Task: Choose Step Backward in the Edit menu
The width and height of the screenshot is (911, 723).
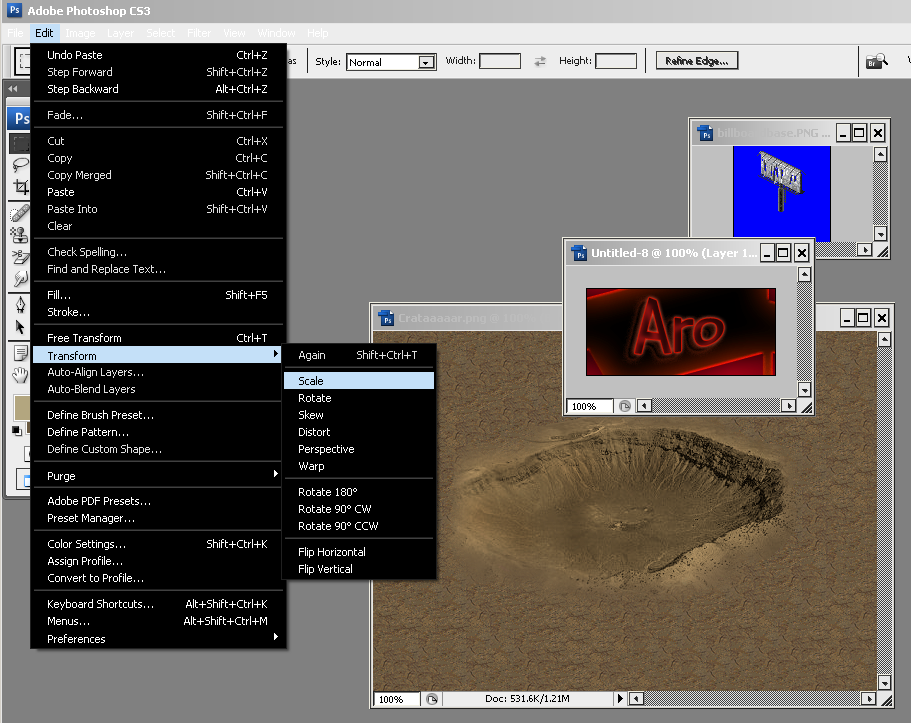Action: click(x=157, y=89)
